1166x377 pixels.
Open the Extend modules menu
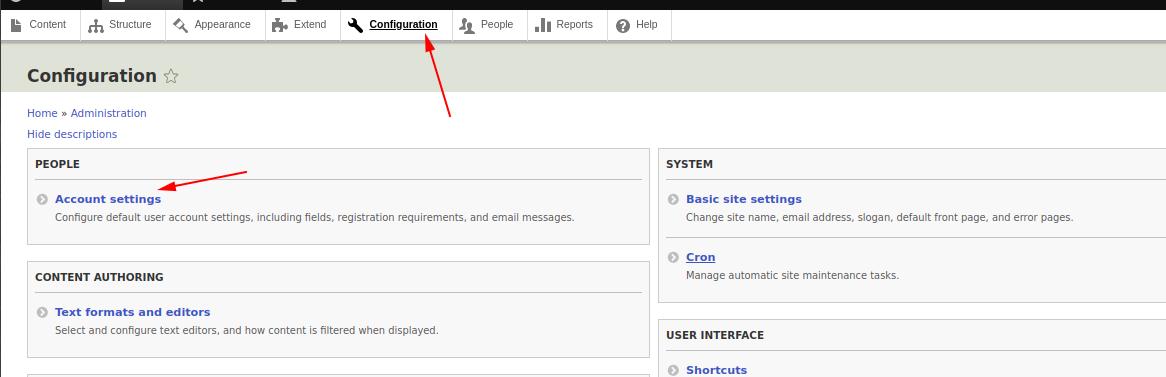click(x=300, y=25)
